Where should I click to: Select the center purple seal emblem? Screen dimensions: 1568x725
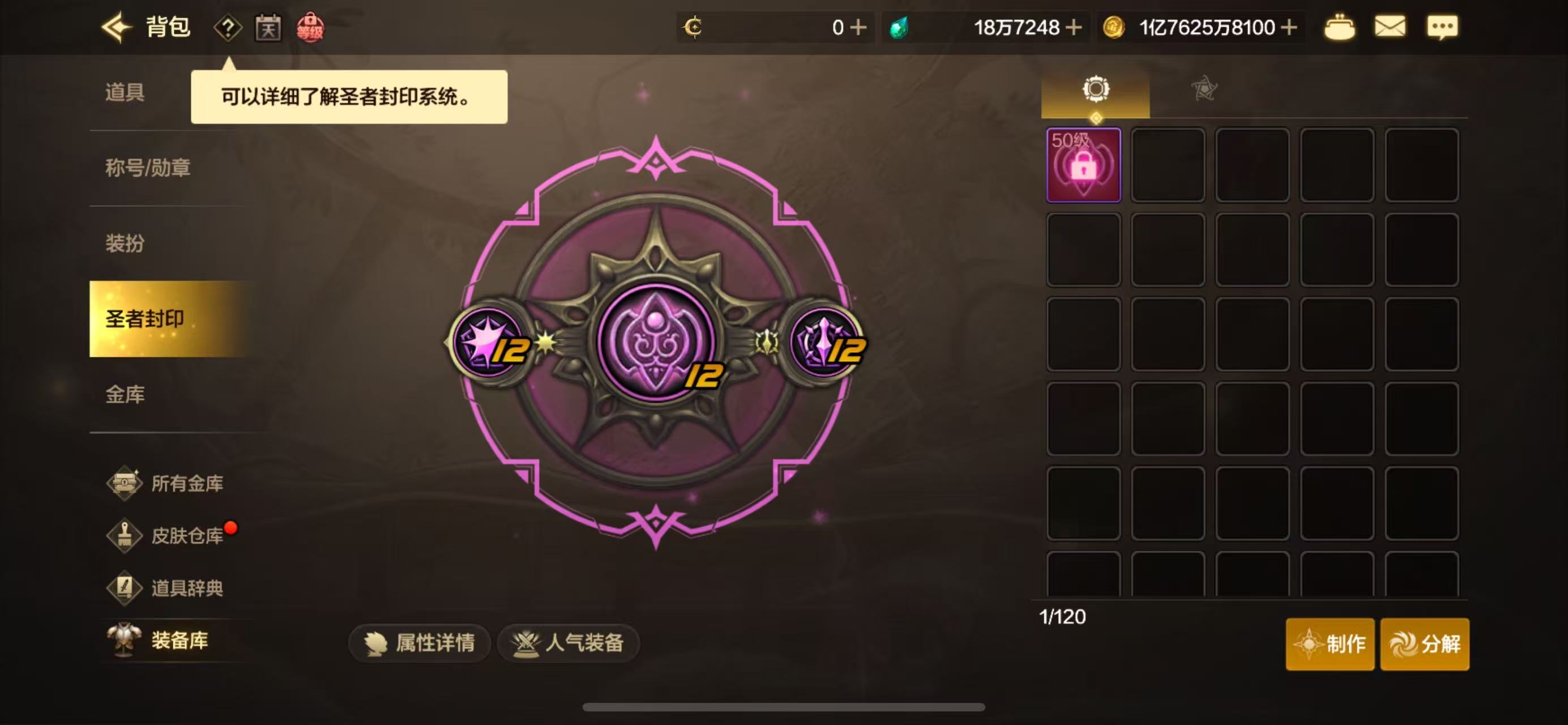pos(655,342)
